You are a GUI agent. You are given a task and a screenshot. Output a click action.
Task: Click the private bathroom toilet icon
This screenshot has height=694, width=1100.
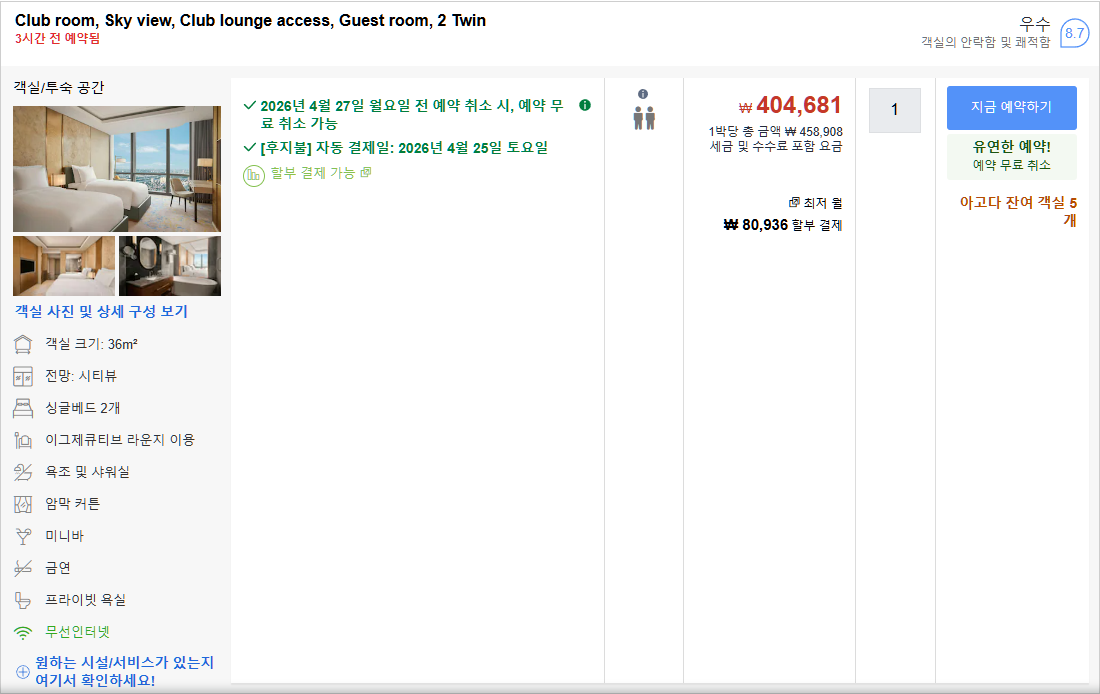pyautogui.click(x=23, y=600)
